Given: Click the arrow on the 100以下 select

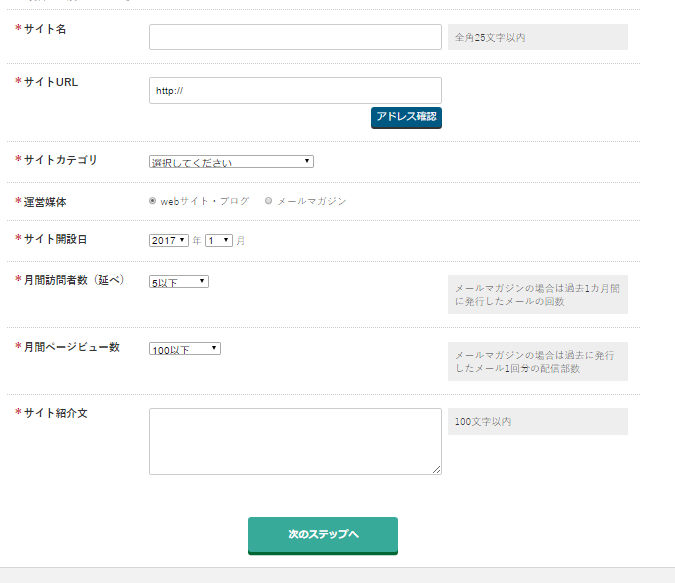Looking at the screenshot, I should [214, 348].
